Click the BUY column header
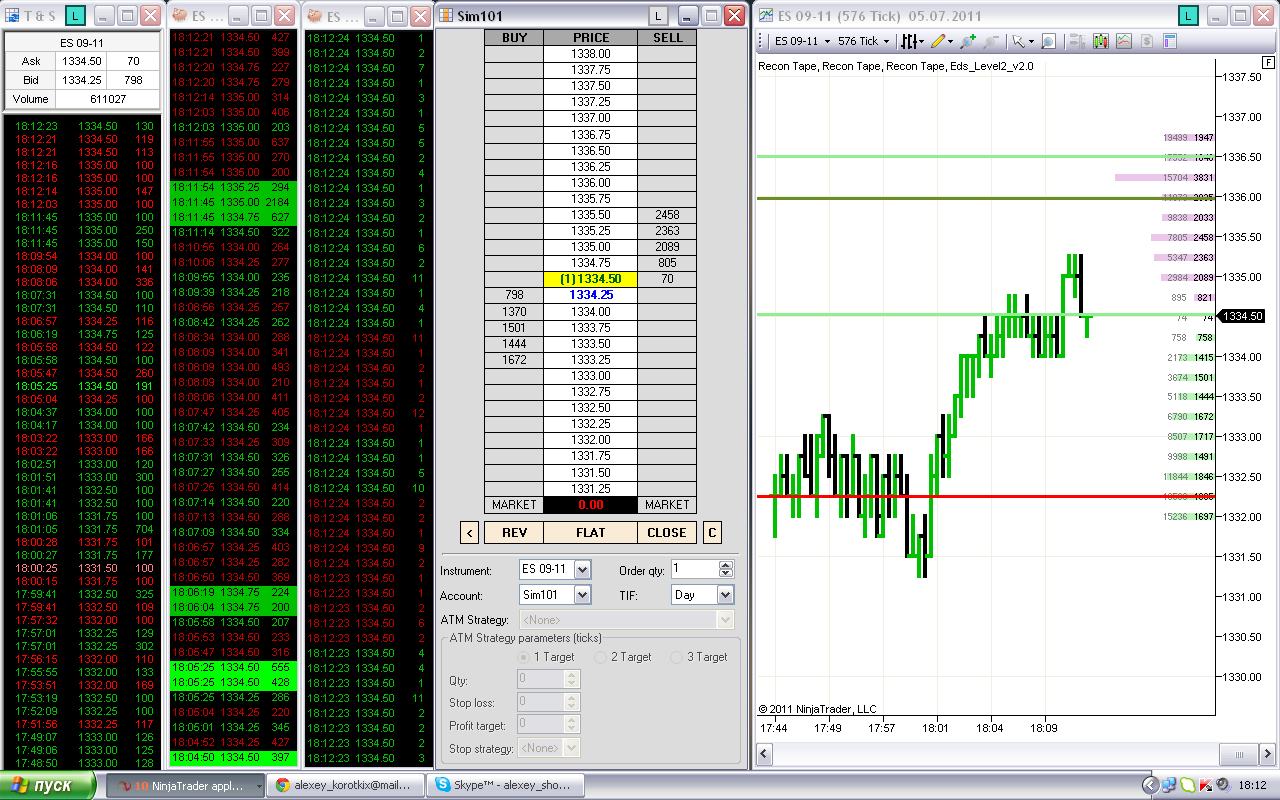The height and width of the screenshot is (800, 1280). pos(514,37)
